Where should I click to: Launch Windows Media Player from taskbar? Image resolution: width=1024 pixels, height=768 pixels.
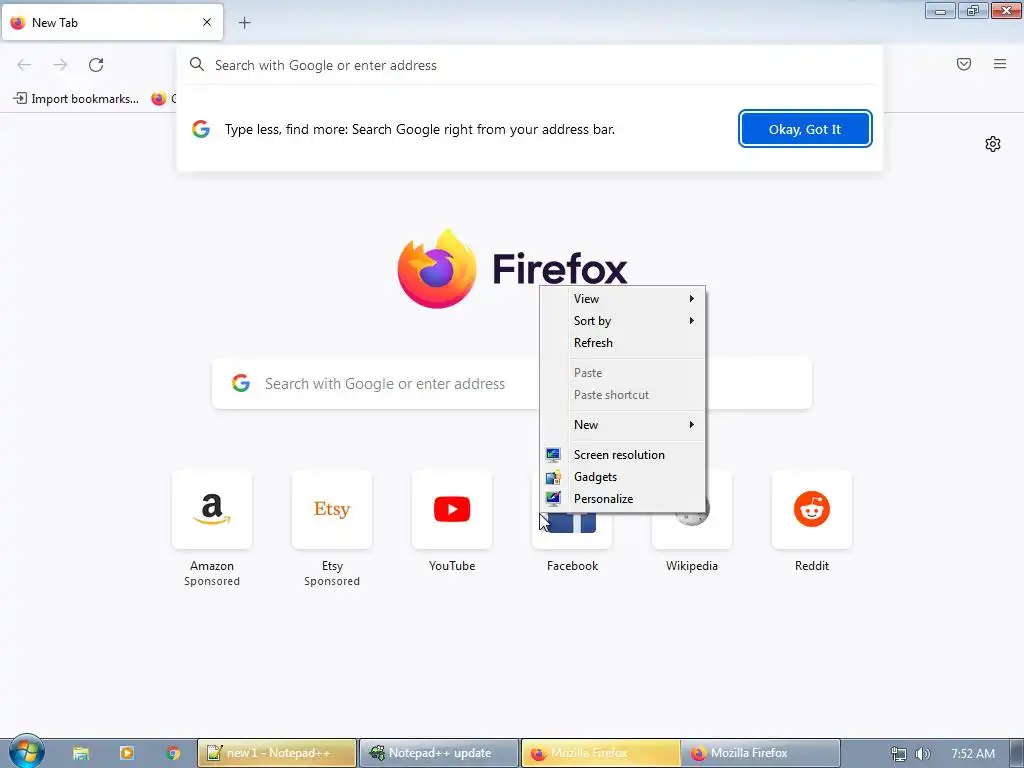[x=127, y=753]
